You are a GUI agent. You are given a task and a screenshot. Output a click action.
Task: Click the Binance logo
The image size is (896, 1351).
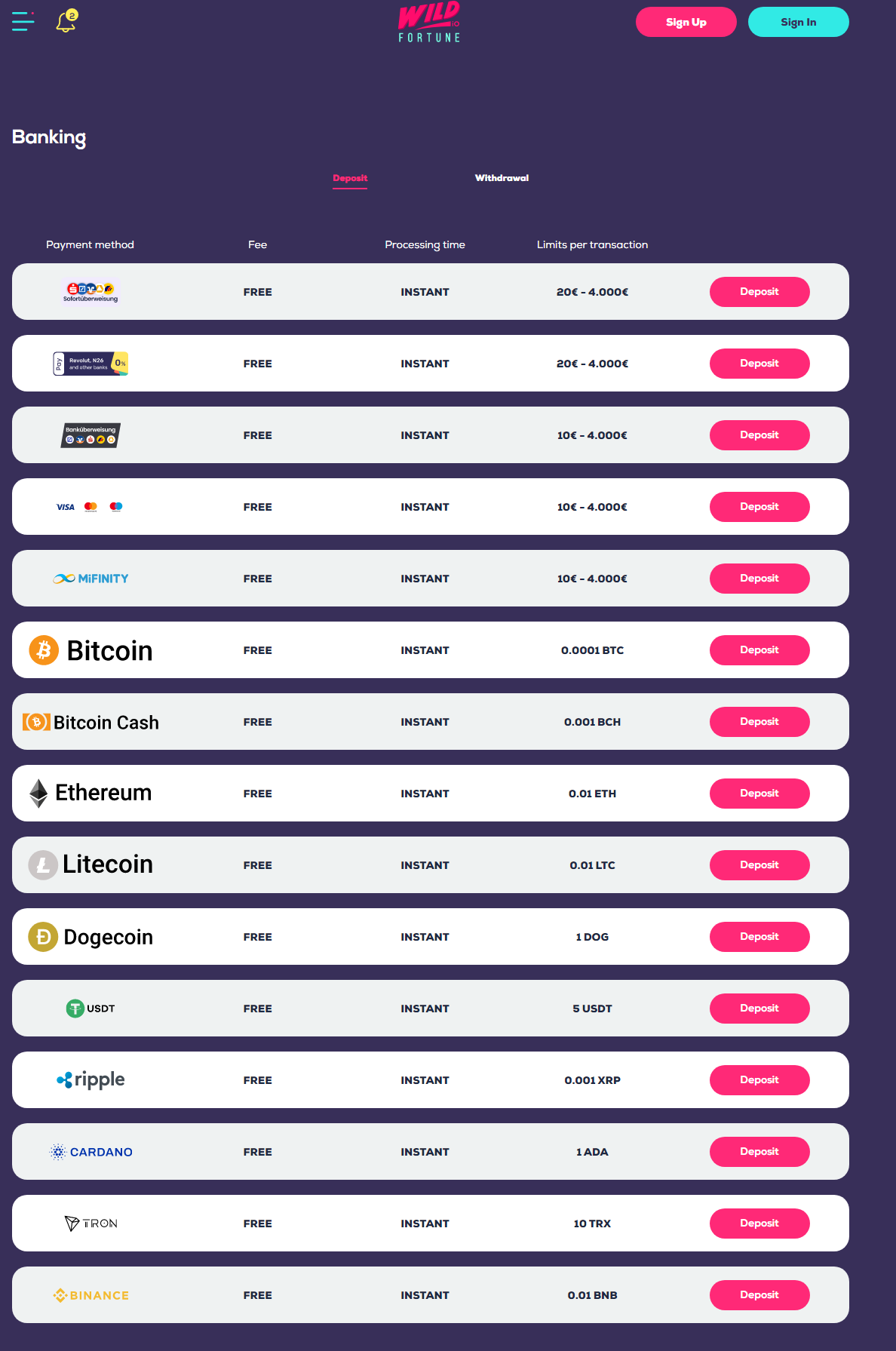point(91,1295)
